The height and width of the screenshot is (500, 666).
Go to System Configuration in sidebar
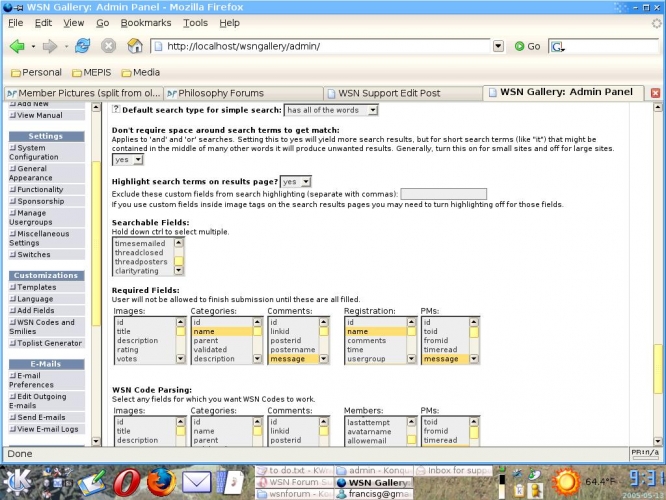(x=33, y=152)
